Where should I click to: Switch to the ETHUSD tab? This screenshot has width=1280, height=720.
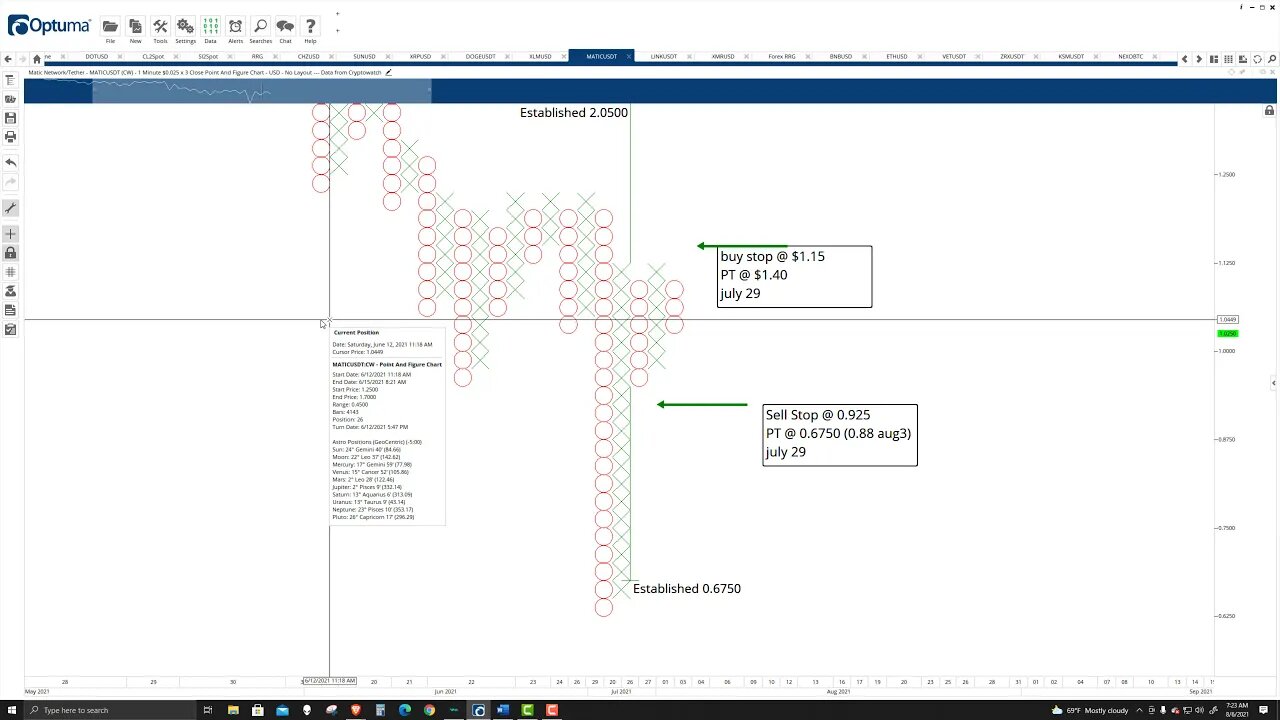point(896,57)
